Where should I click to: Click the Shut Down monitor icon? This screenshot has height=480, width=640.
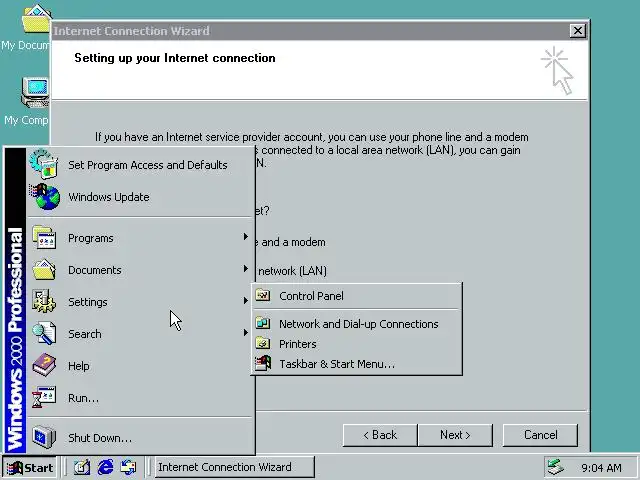(x=44, y=437)
